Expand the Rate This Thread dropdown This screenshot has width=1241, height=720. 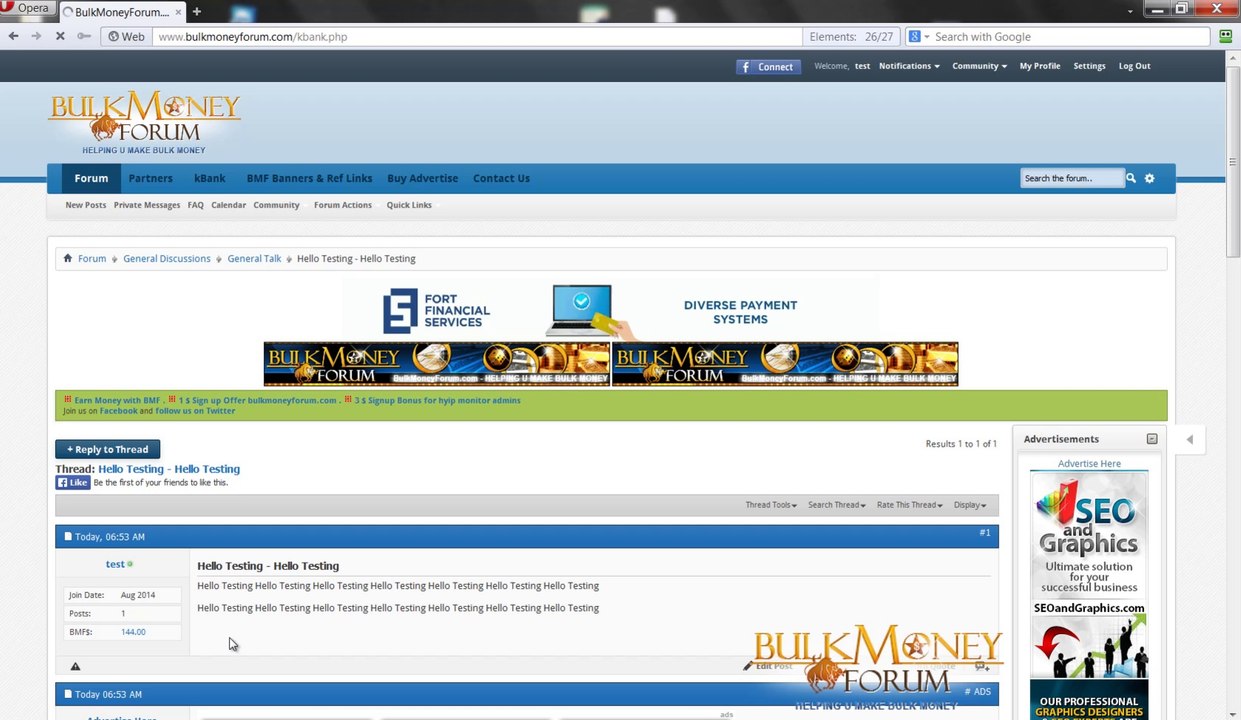910,505
